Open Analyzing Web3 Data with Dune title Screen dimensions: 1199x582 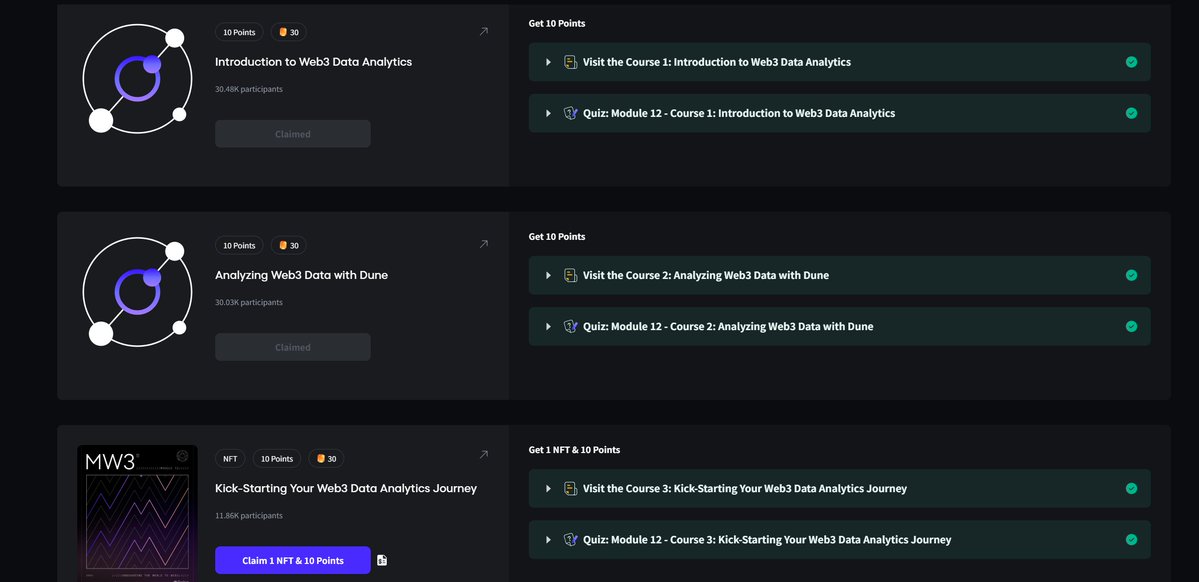coord(301,275)
